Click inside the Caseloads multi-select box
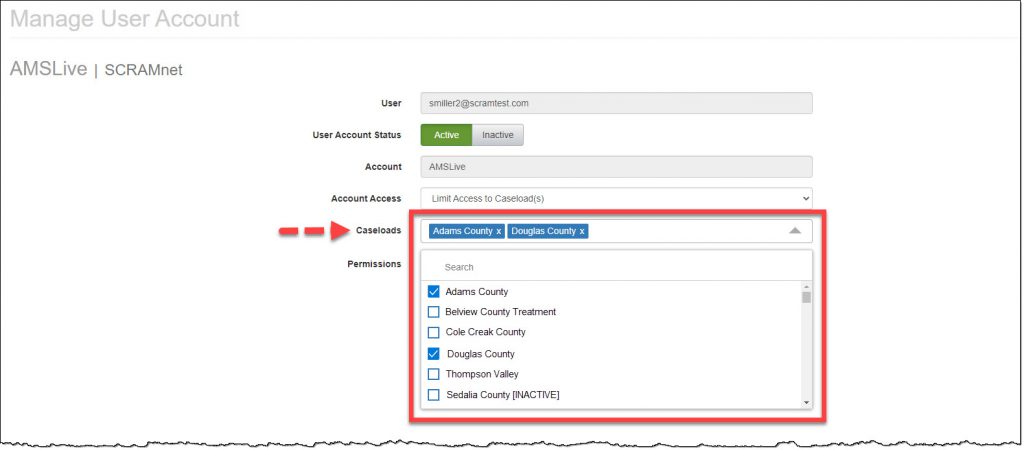 point(690,231)
